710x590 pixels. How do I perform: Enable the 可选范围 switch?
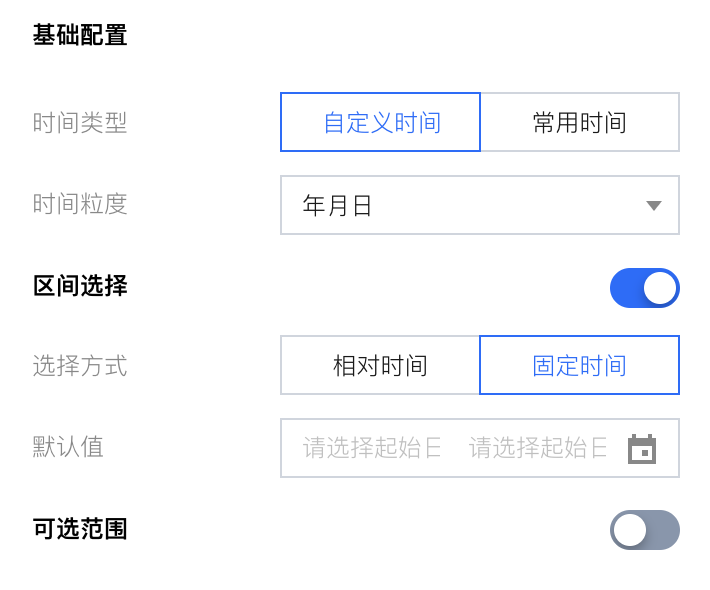[644, 530]
